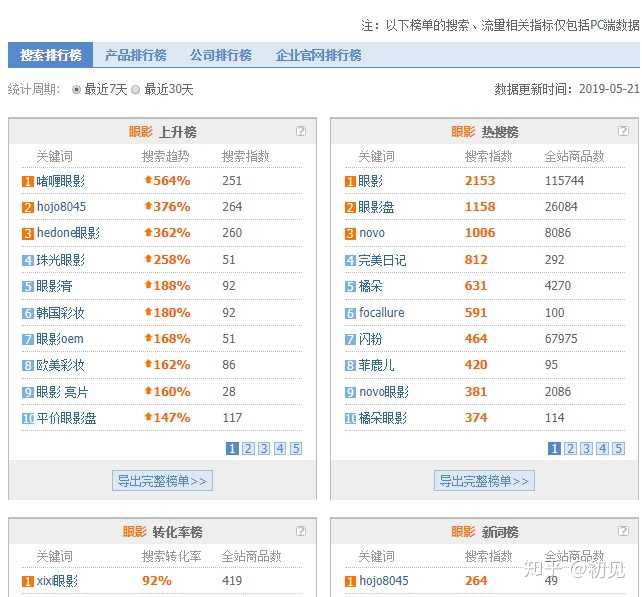This screenshot has width=642, height=597.
Task: Open keyword hedone眼影
Action: click(68, 233)
